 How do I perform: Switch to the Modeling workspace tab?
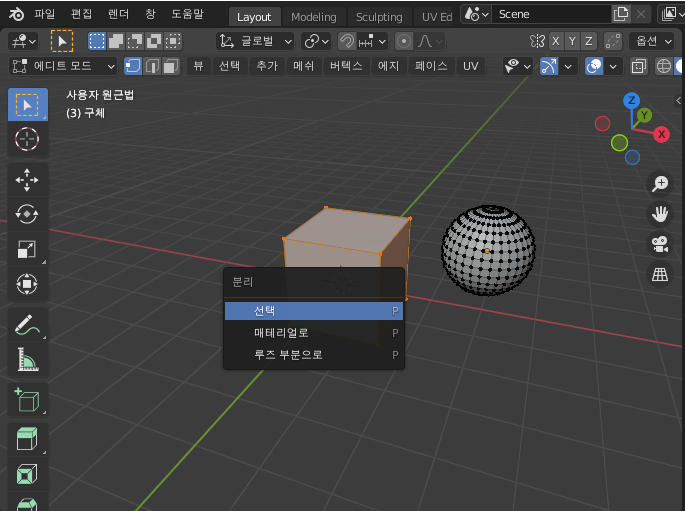(x=314, y=17)
